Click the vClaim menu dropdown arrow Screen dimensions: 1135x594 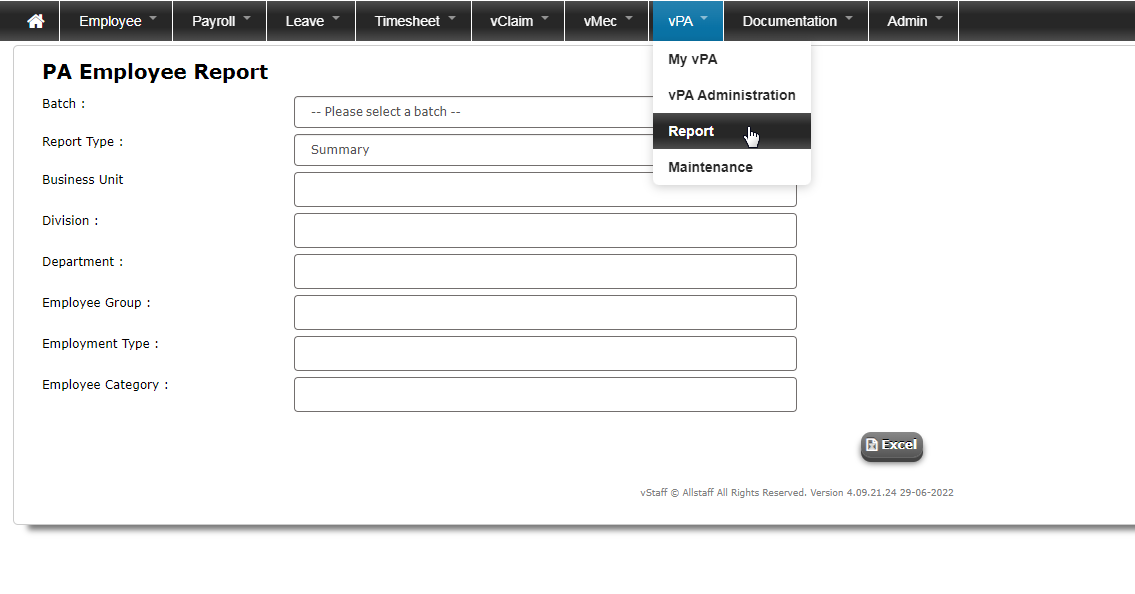[x=545, y=18]
